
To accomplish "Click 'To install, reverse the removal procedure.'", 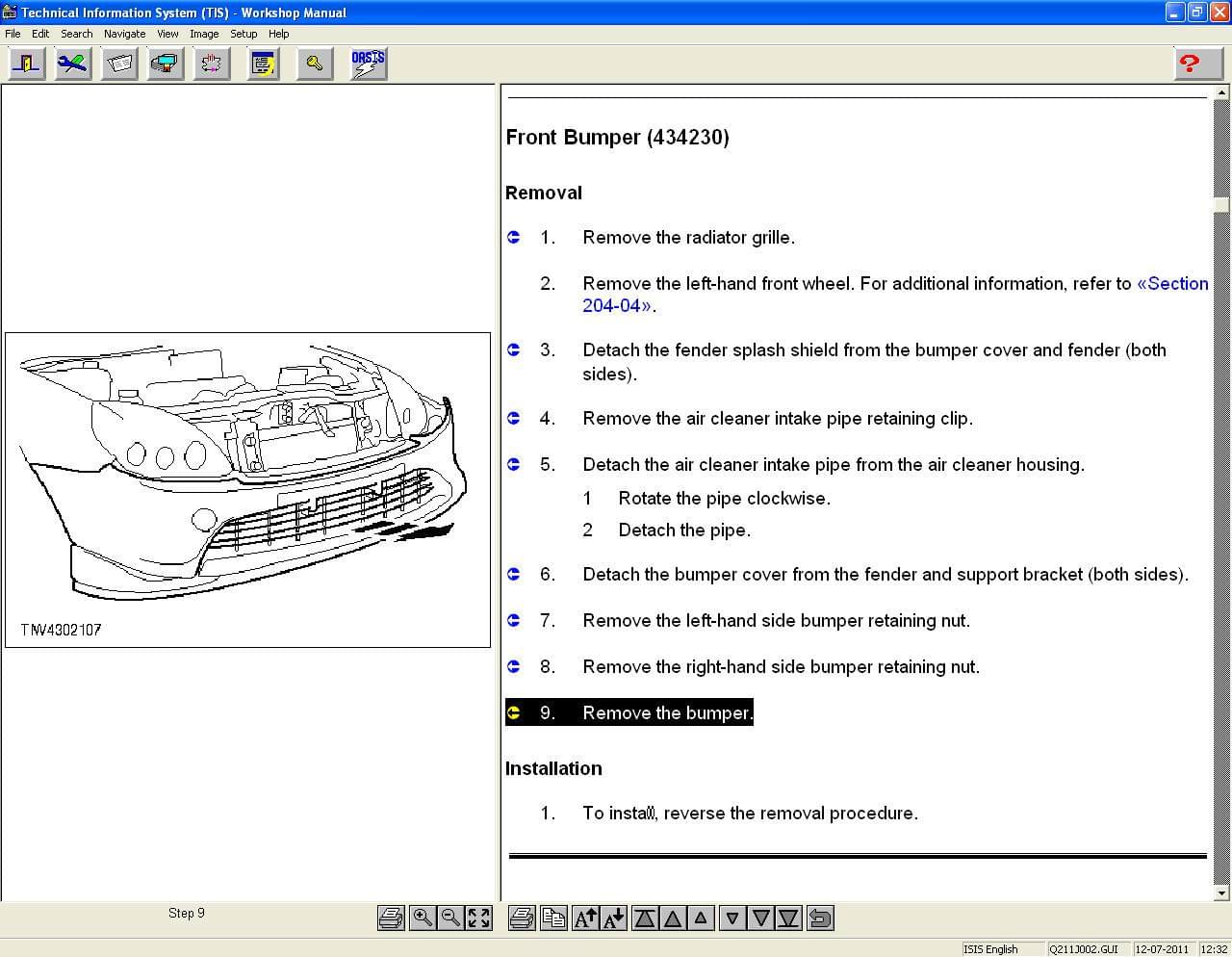I will tap(750, 814).
